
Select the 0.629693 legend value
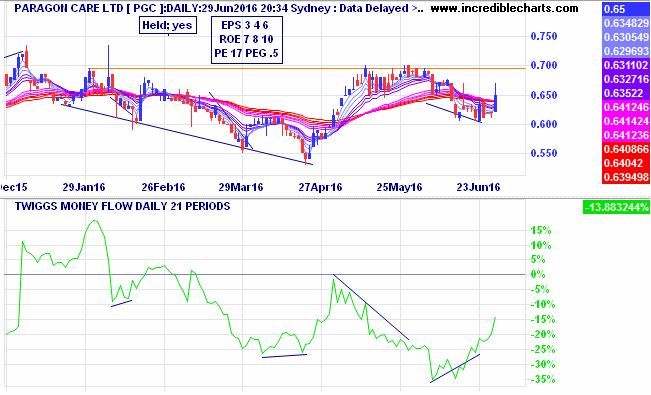coord(626,51)
